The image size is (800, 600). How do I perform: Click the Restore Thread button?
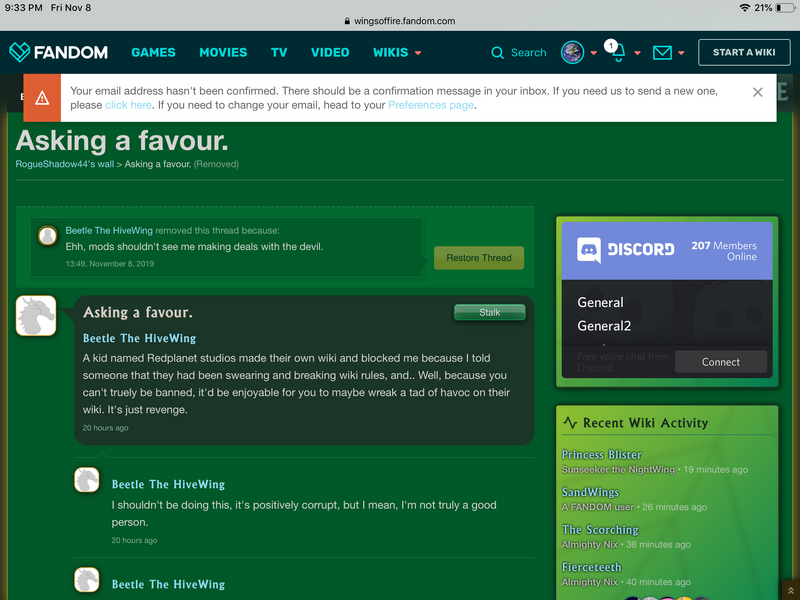click(x=478, y=258)
